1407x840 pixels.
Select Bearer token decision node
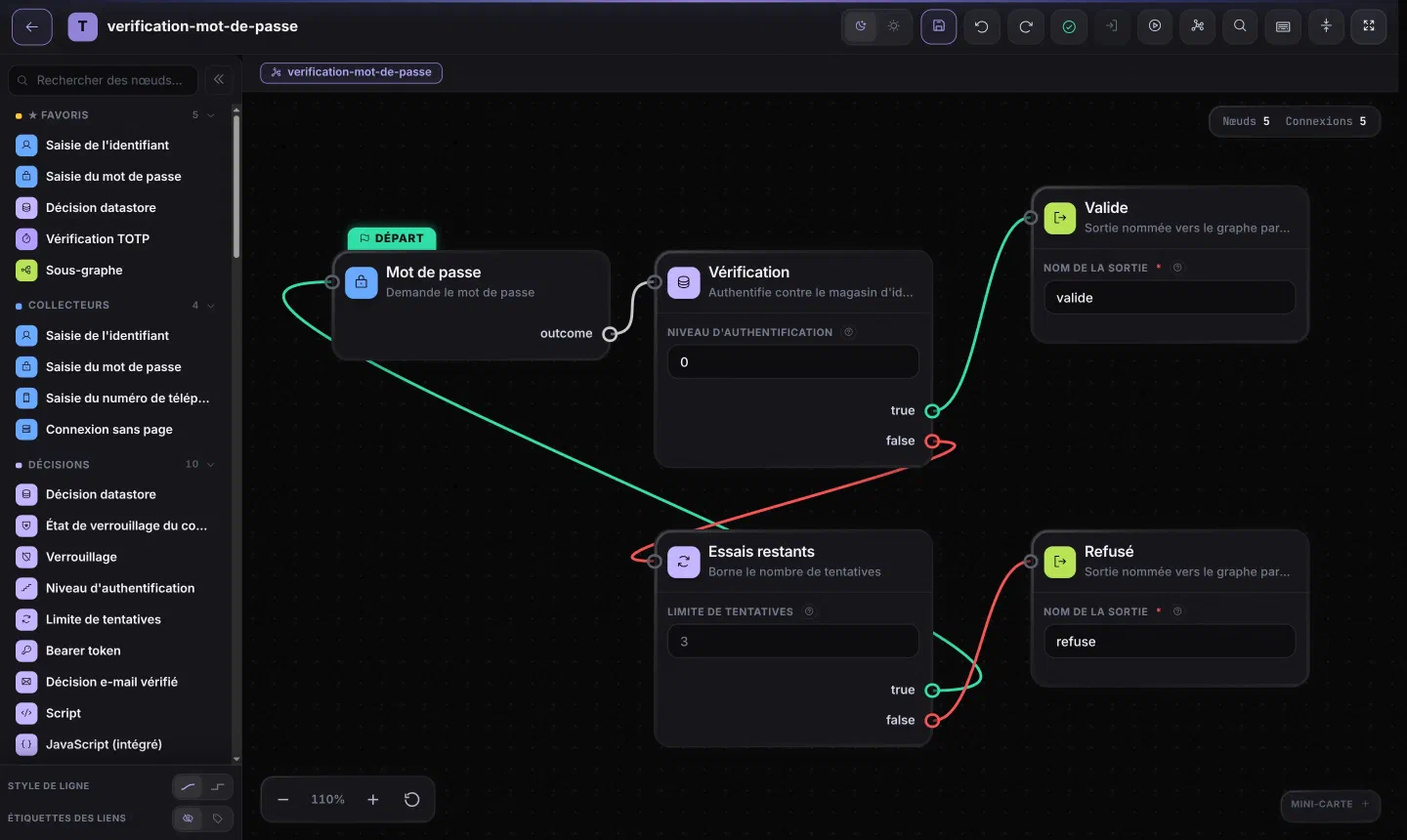[x=115, y=651]
